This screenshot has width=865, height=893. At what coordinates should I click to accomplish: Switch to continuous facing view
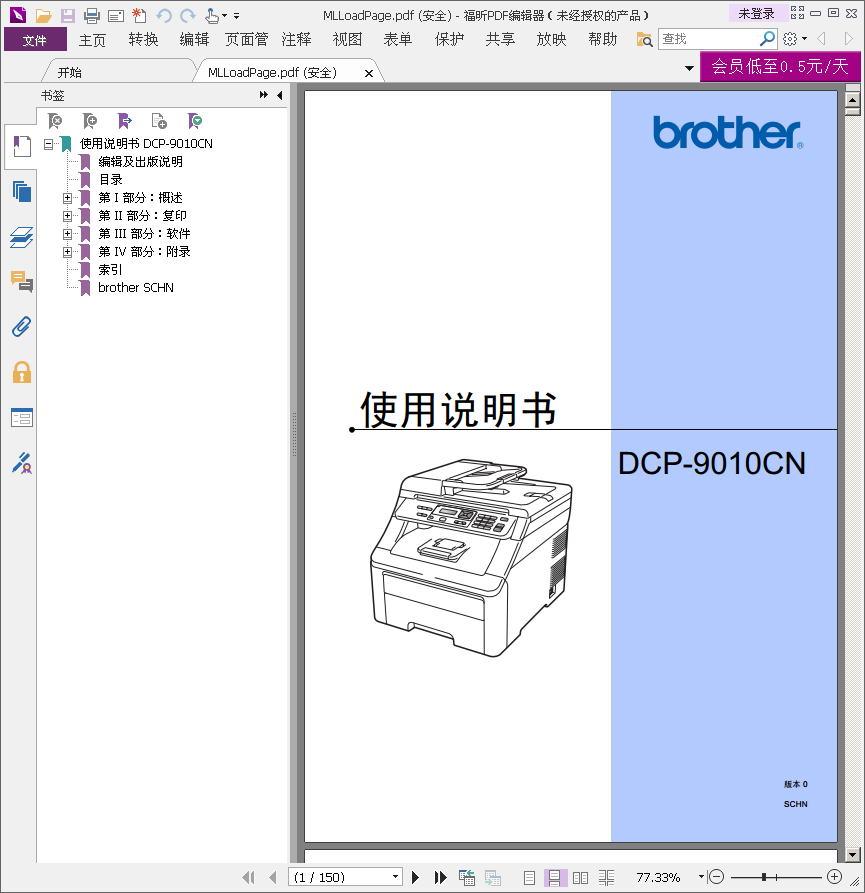point(606,878)
